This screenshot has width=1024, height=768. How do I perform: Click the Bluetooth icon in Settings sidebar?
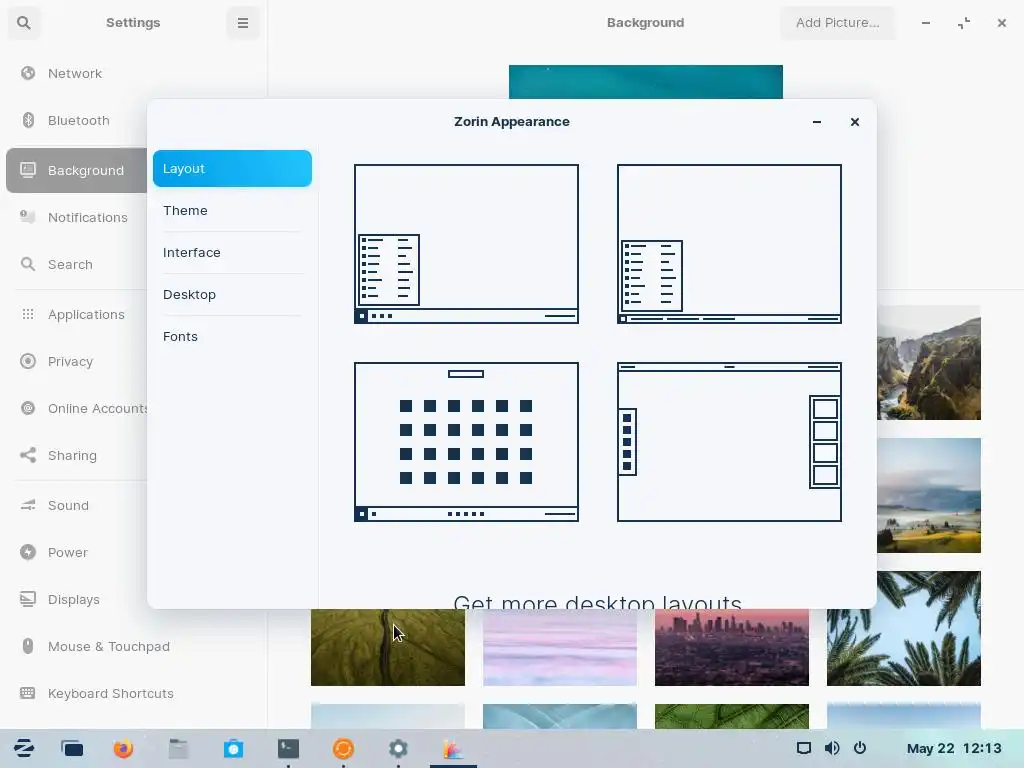point(28,120)
